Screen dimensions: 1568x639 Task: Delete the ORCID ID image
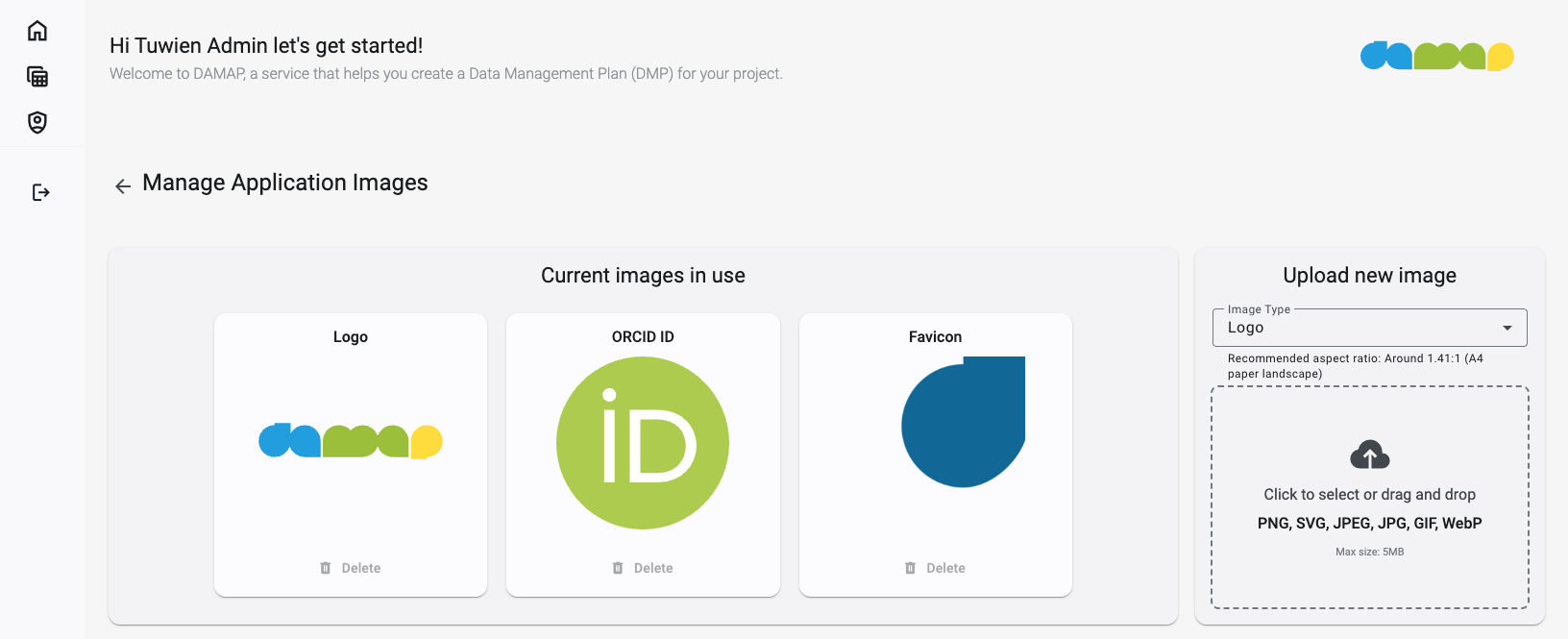pos(643,568)
